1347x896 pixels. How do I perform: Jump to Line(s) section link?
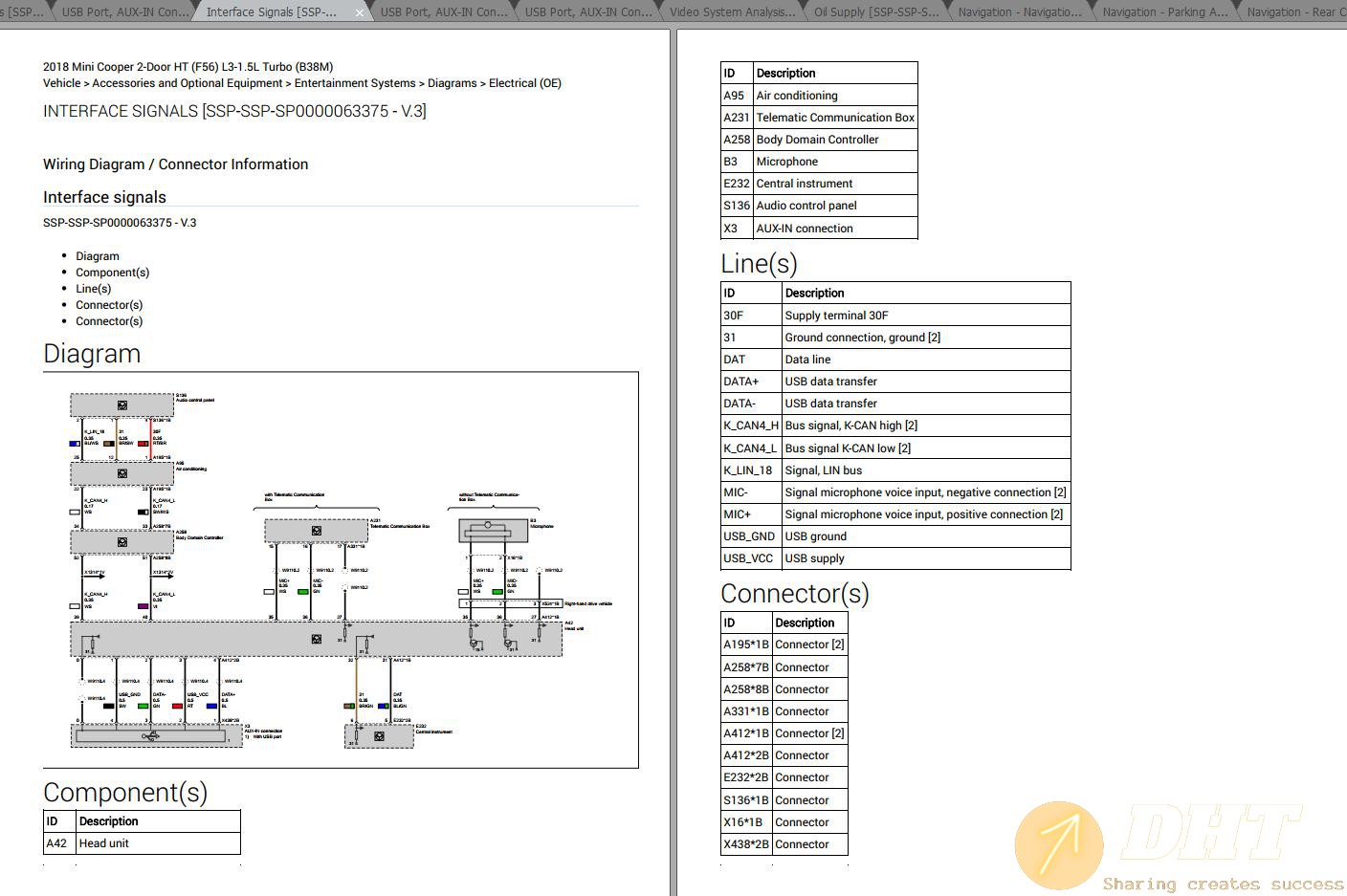[94, 289]
